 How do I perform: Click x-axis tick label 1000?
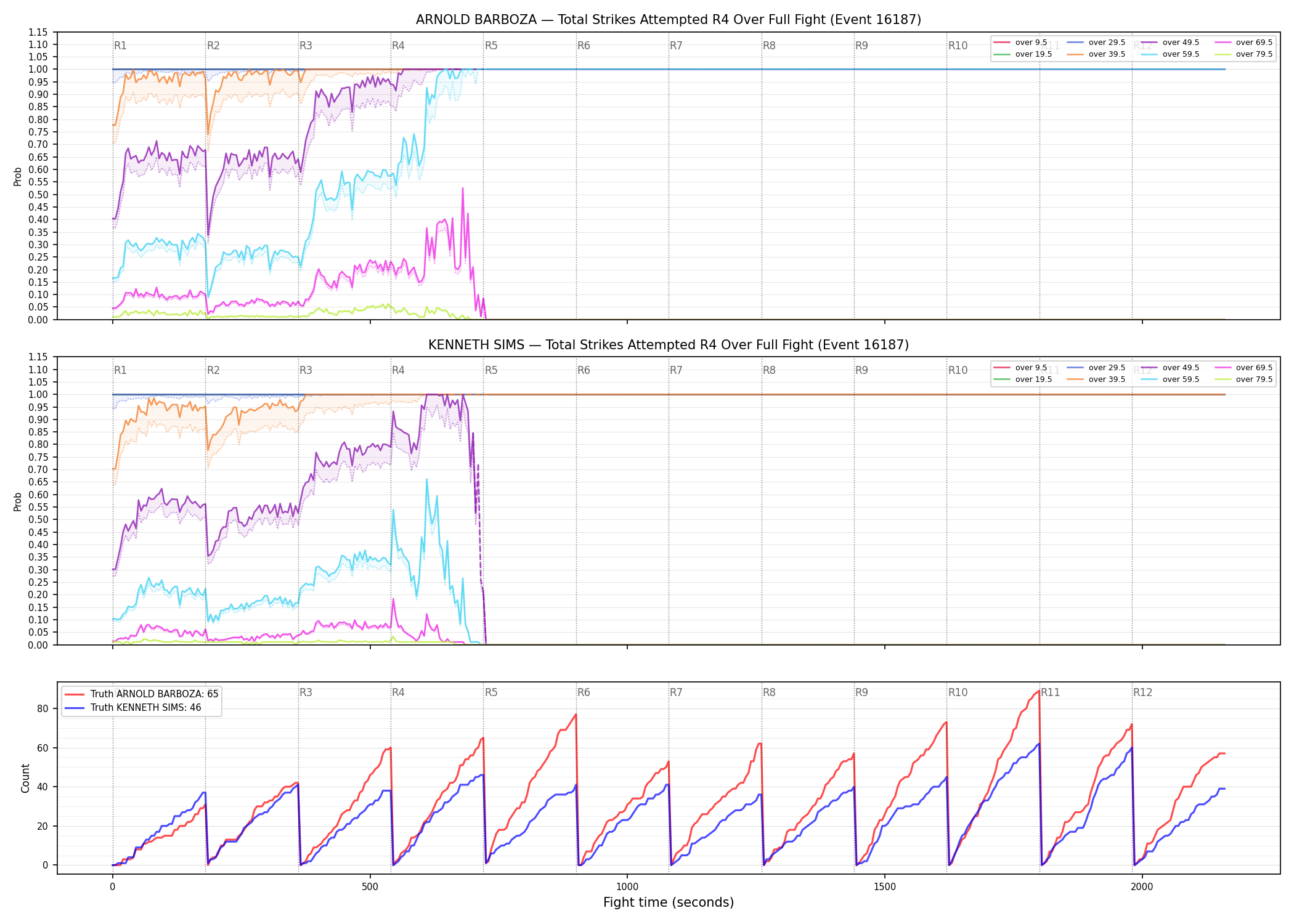click(x=627, y=886)
